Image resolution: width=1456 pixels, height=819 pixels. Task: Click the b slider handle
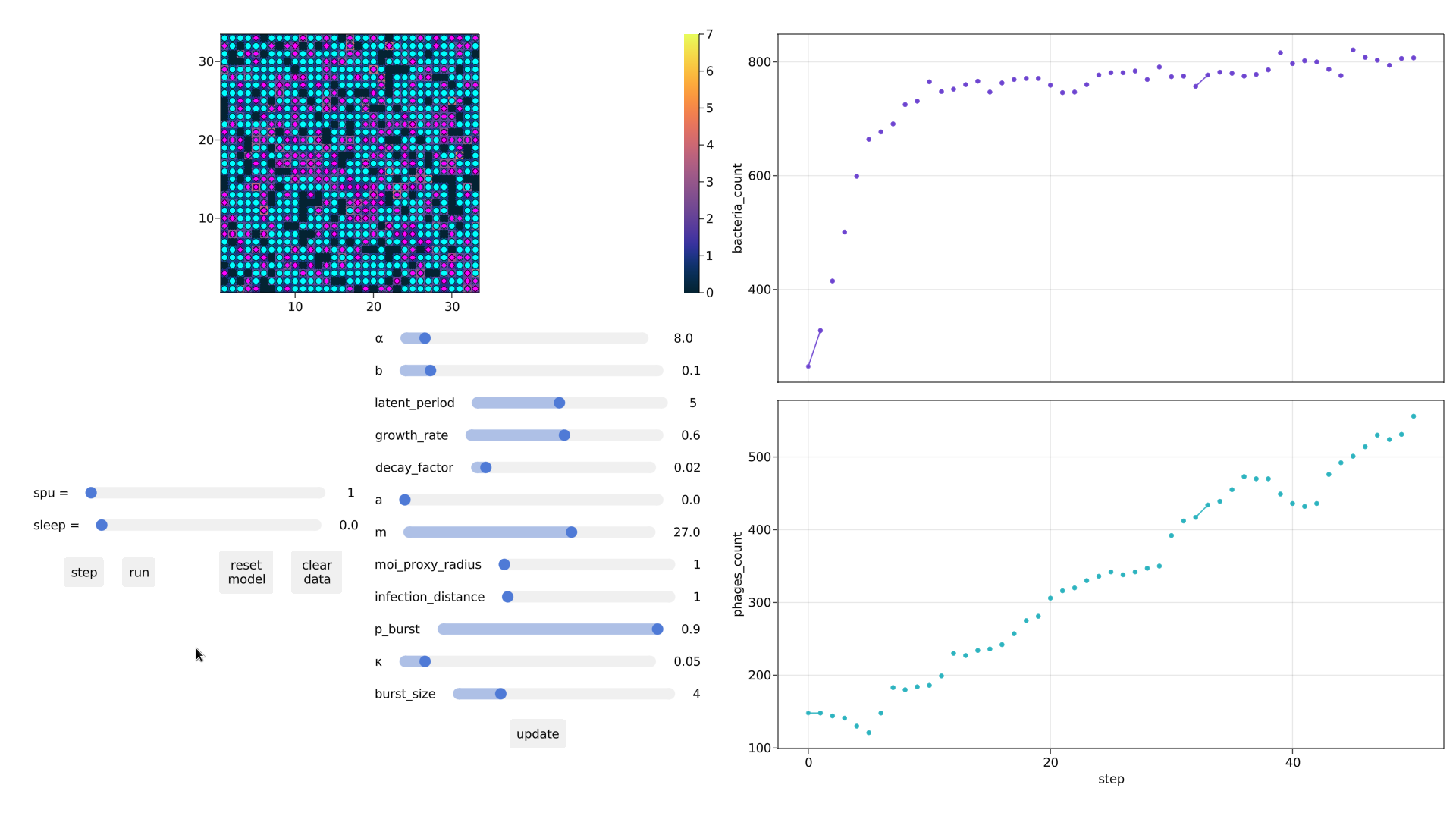coord(431,371)
